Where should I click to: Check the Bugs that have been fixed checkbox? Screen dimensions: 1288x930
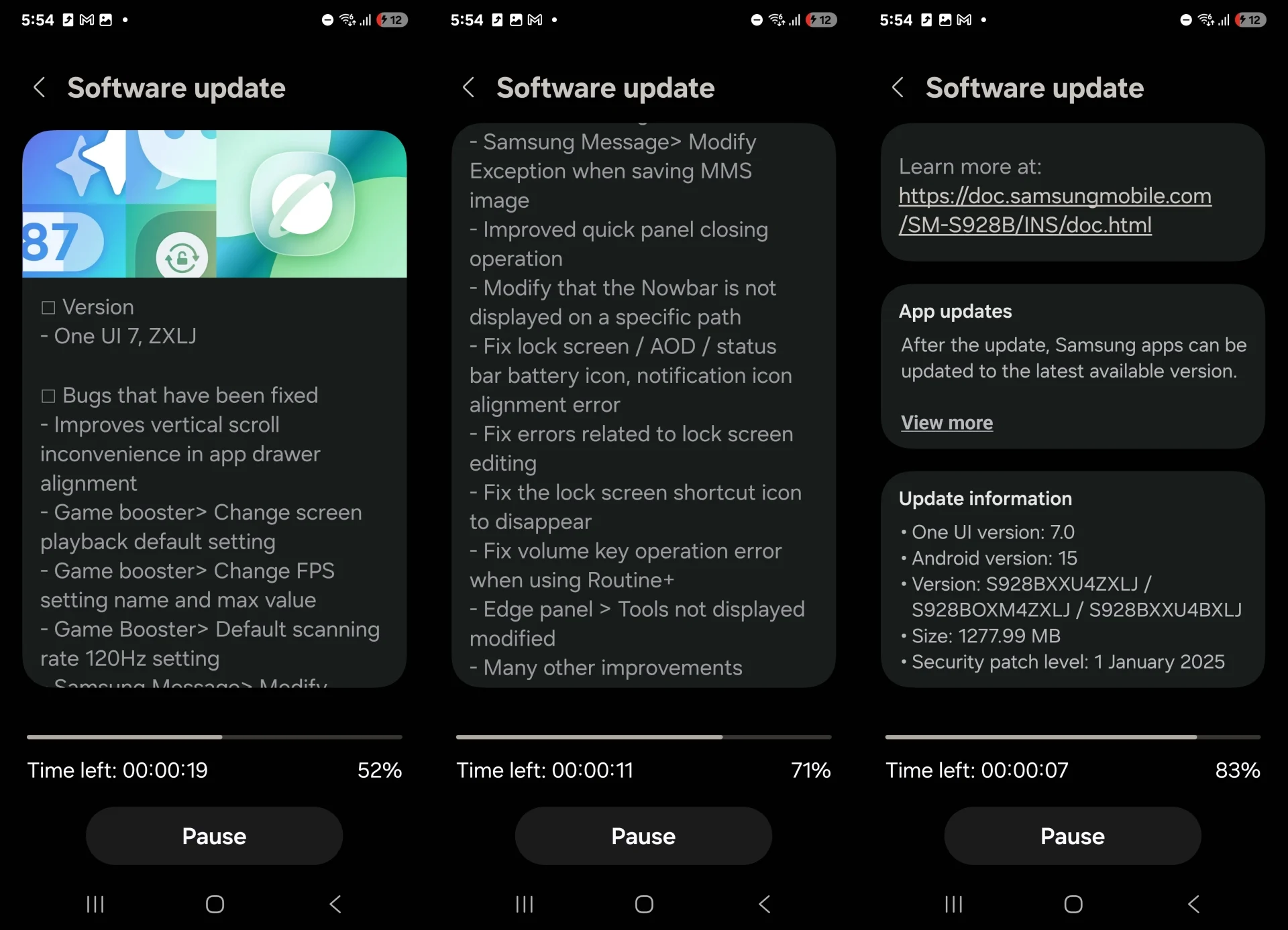pos(50,395)
